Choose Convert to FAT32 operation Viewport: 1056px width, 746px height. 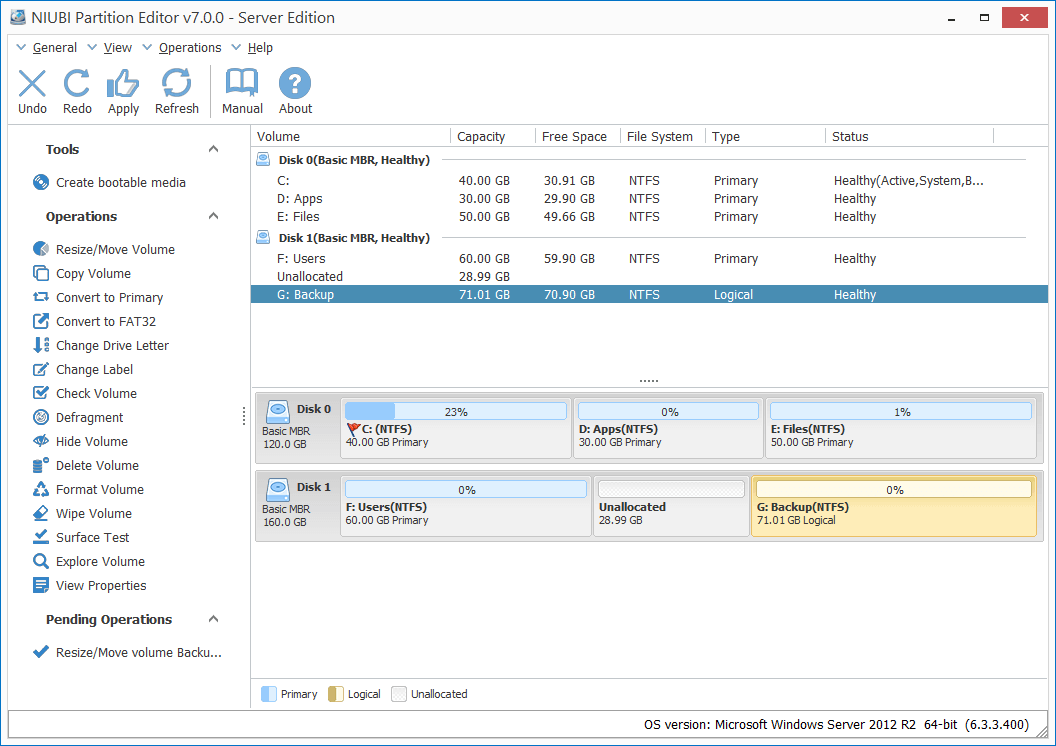(x=94, y=322)
